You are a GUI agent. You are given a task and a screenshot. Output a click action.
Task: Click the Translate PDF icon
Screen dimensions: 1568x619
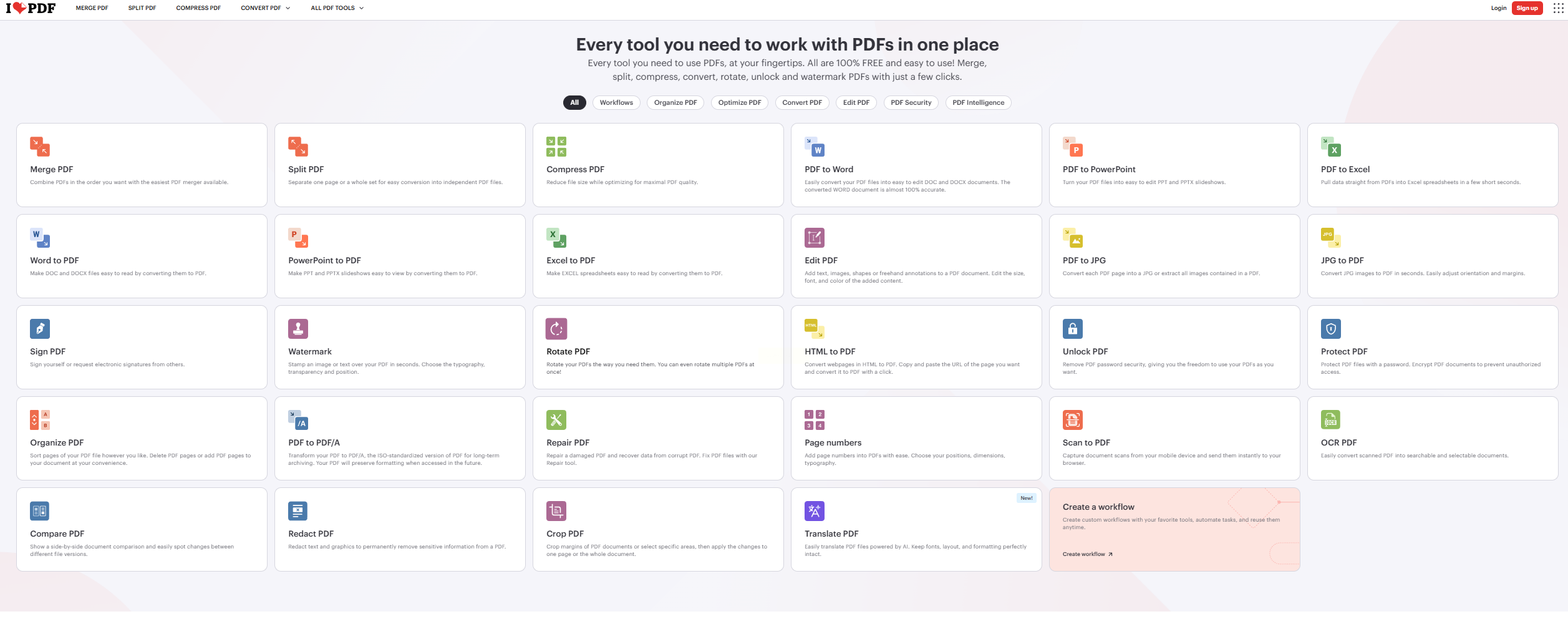pos(815,511)
